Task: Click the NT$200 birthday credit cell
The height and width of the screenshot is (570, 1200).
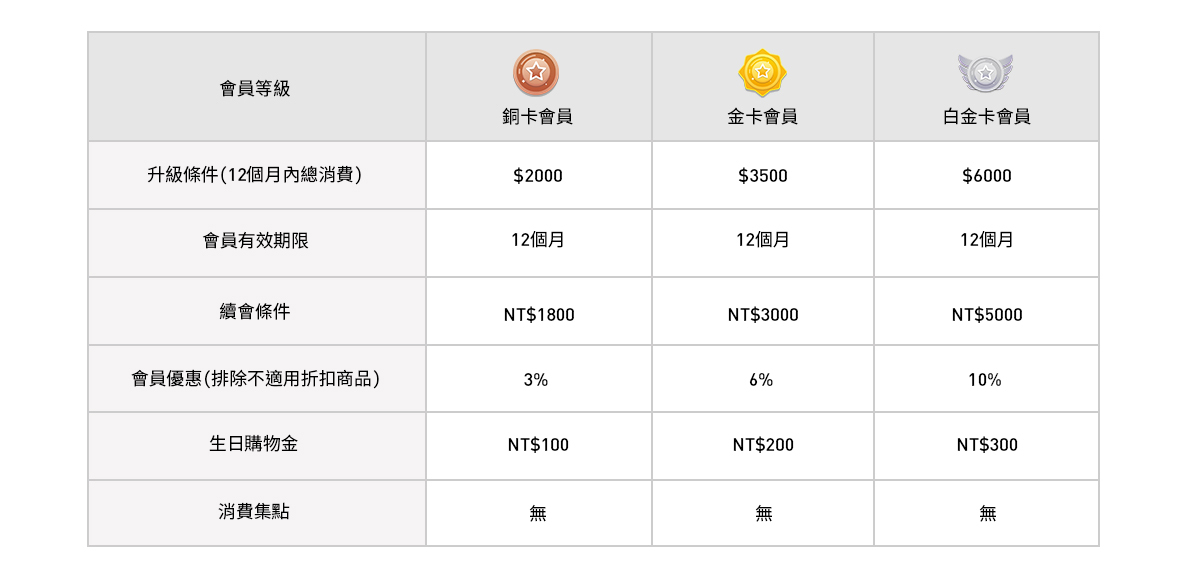Action: [x=763, y=445]
